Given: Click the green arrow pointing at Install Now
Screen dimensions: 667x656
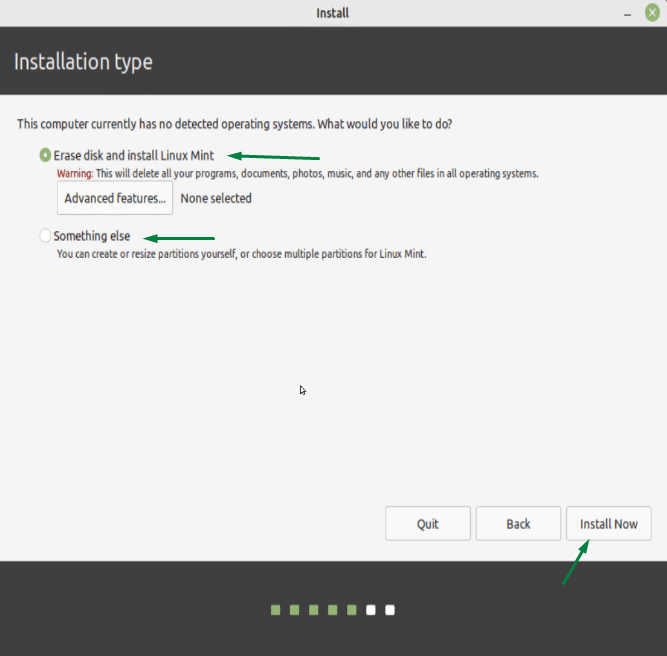Looking at the screenshot, I should [575, 562].
